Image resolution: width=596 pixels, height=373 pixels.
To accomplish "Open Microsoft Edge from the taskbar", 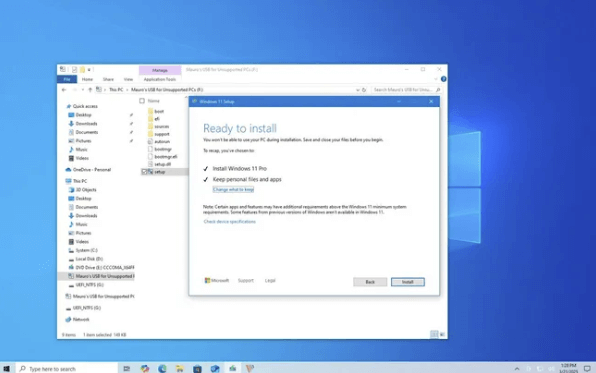I will pos(162,368).
